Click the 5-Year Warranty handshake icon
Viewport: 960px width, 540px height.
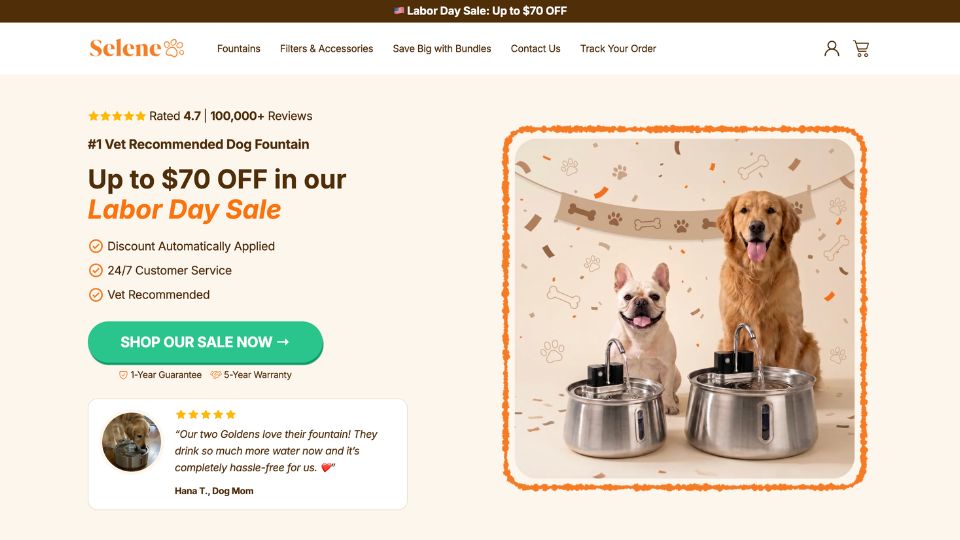pos(216,375)
